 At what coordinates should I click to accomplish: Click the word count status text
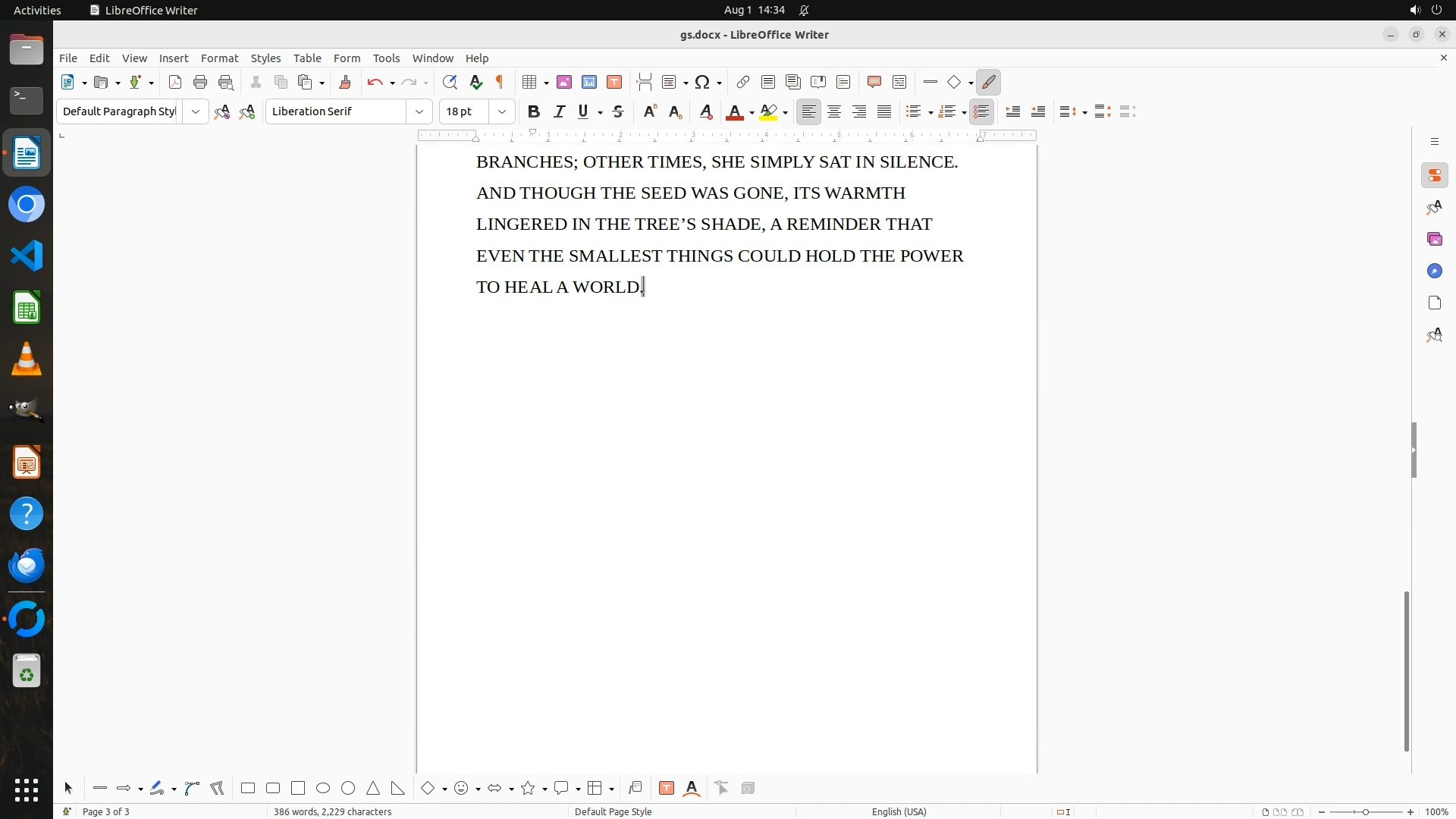(x=332, y=811)
